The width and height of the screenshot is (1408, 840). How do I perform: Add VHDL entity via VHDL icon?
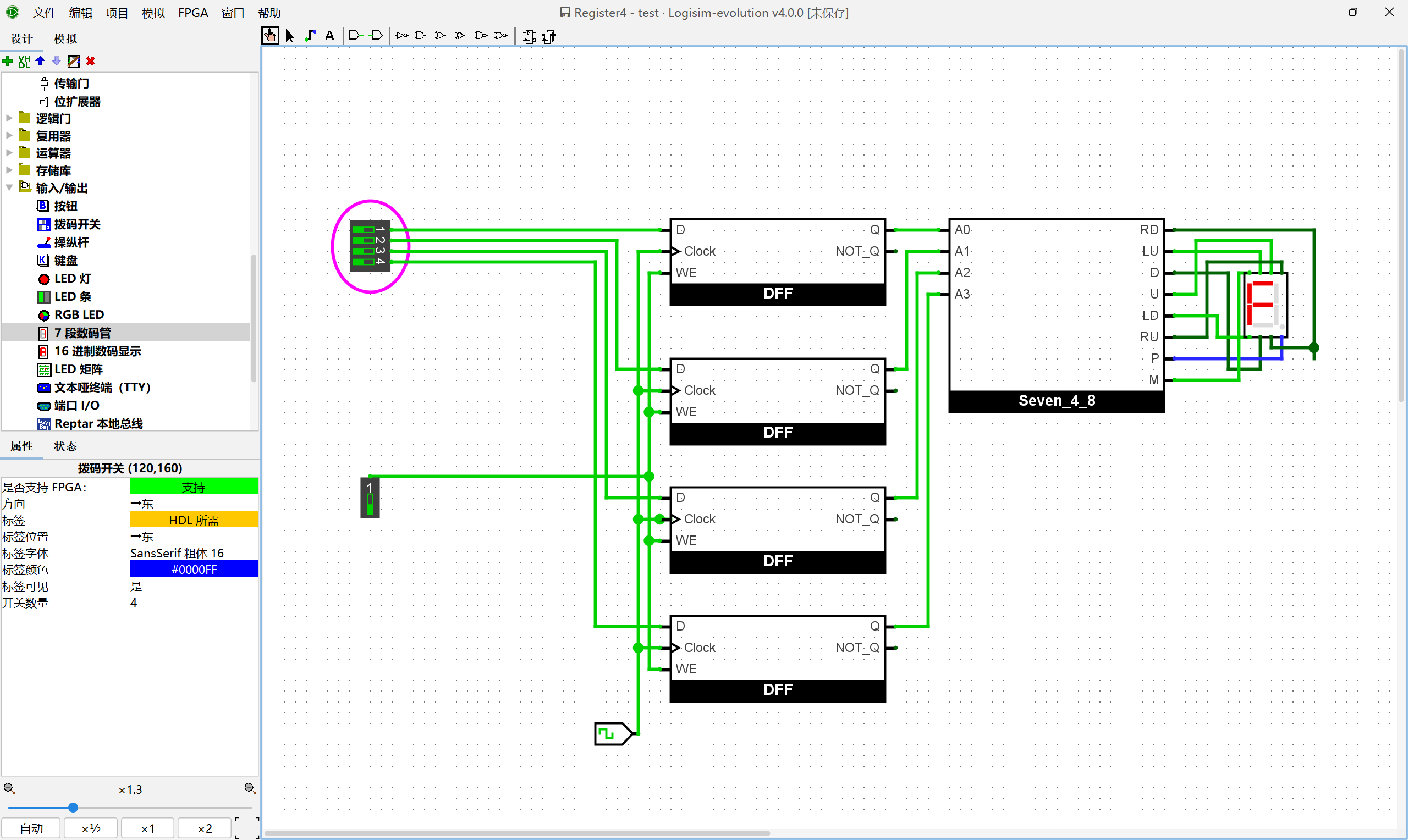pos(24,61)
